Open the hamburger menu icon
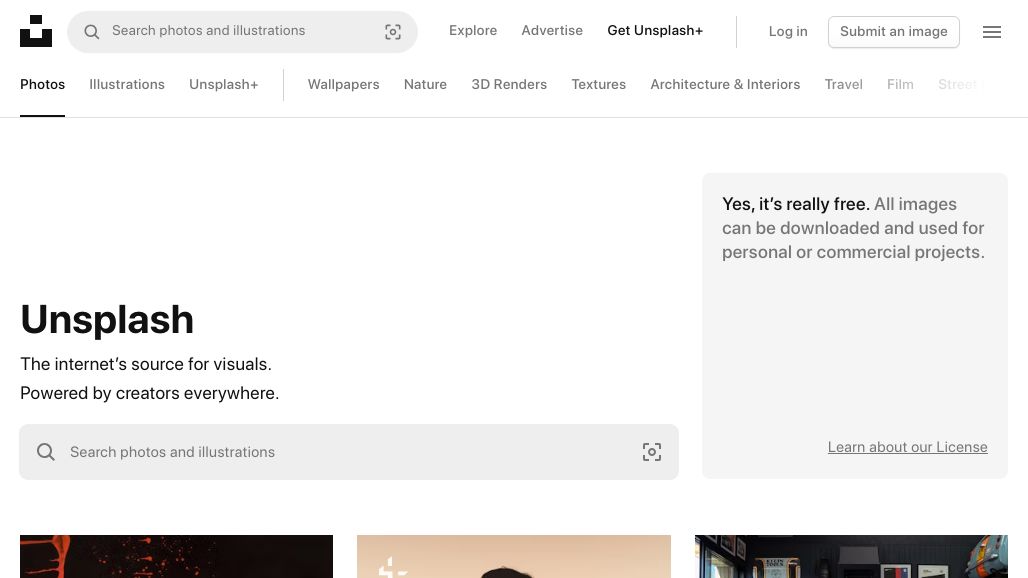The image size is (1028, 578). (x=991, y=31)
